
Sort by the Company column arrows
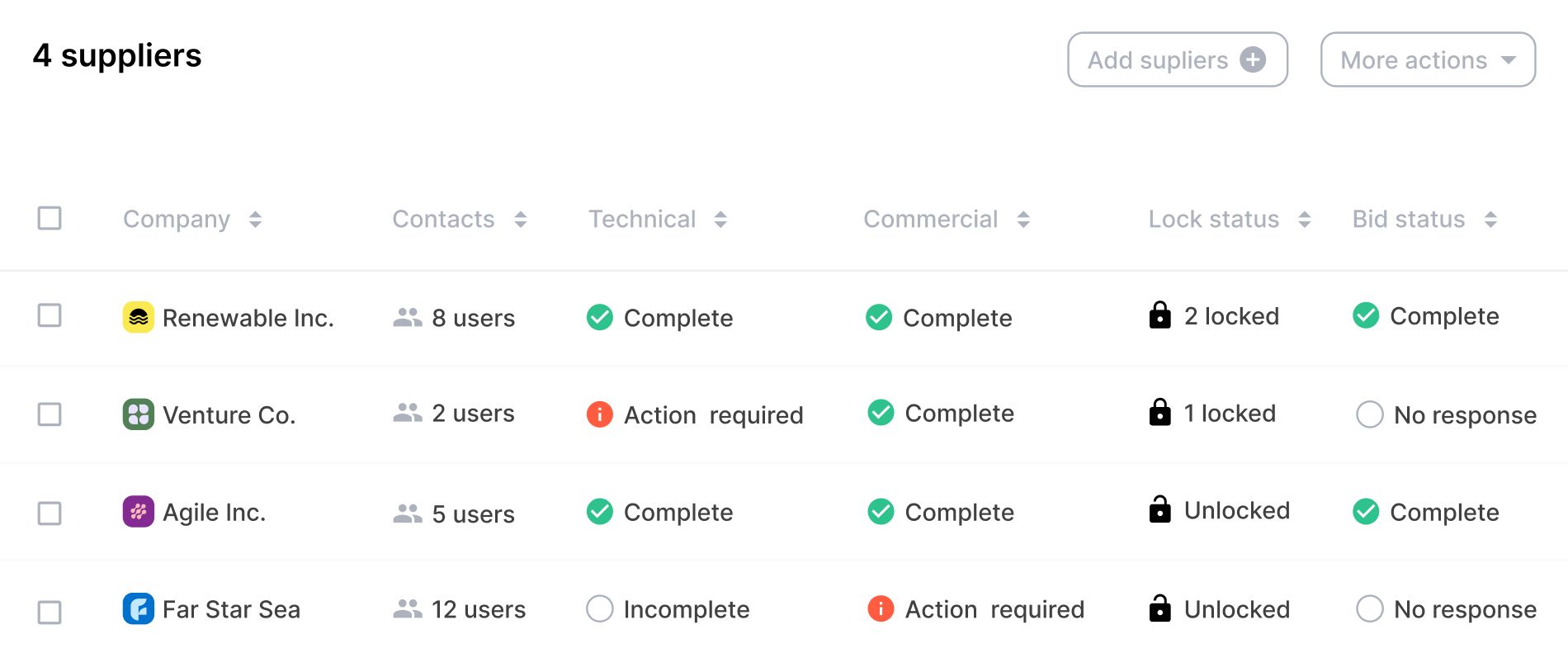tap(255, 220)
